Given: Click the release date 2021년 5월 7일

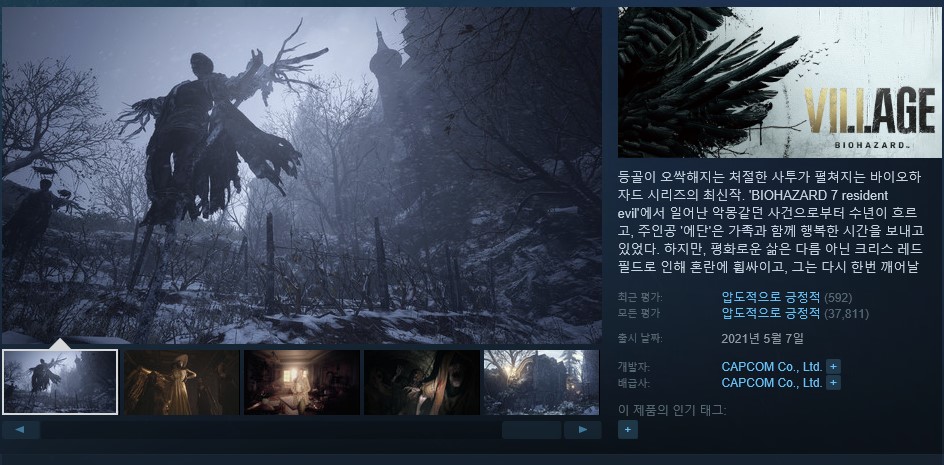Looking at the screenshot, I should [762, 339].
